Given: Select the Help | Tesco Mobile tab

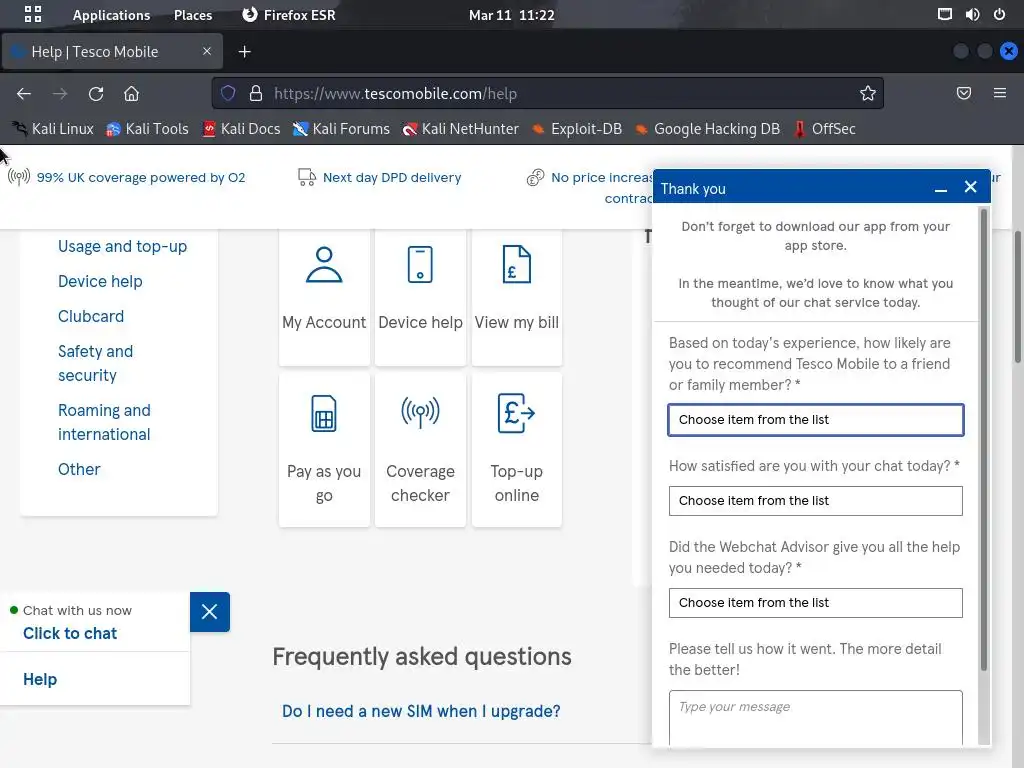Looking at the screenshot, I should [x=112, y=52].
